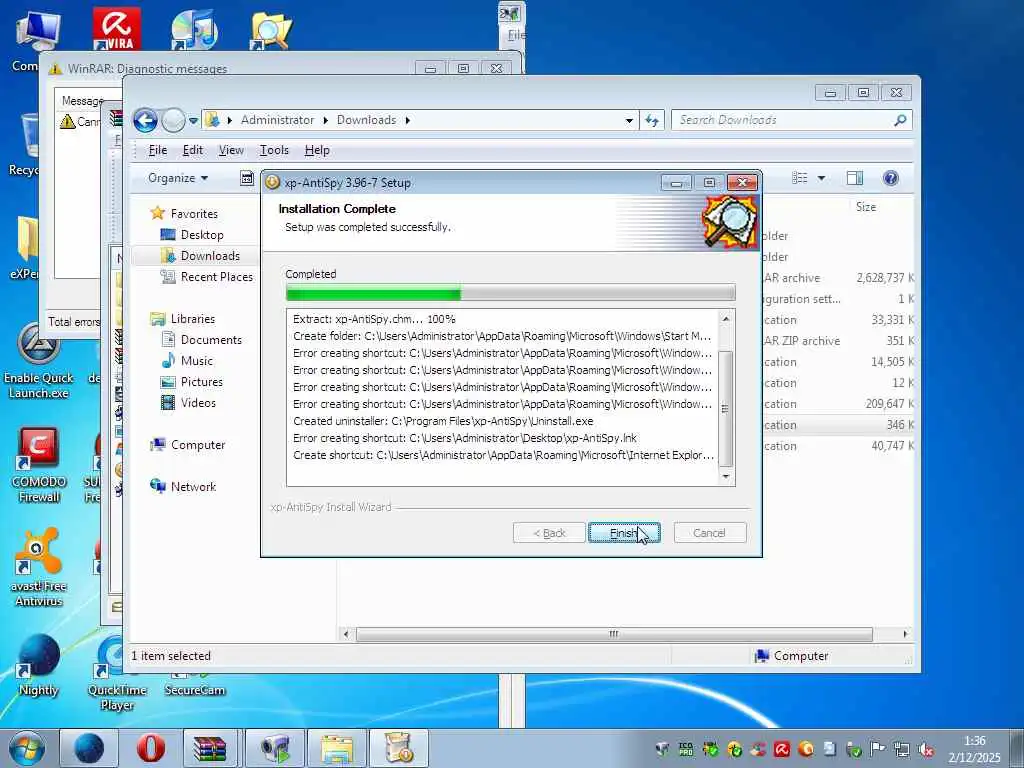Expand the Organize dropdown

(178, 178)
